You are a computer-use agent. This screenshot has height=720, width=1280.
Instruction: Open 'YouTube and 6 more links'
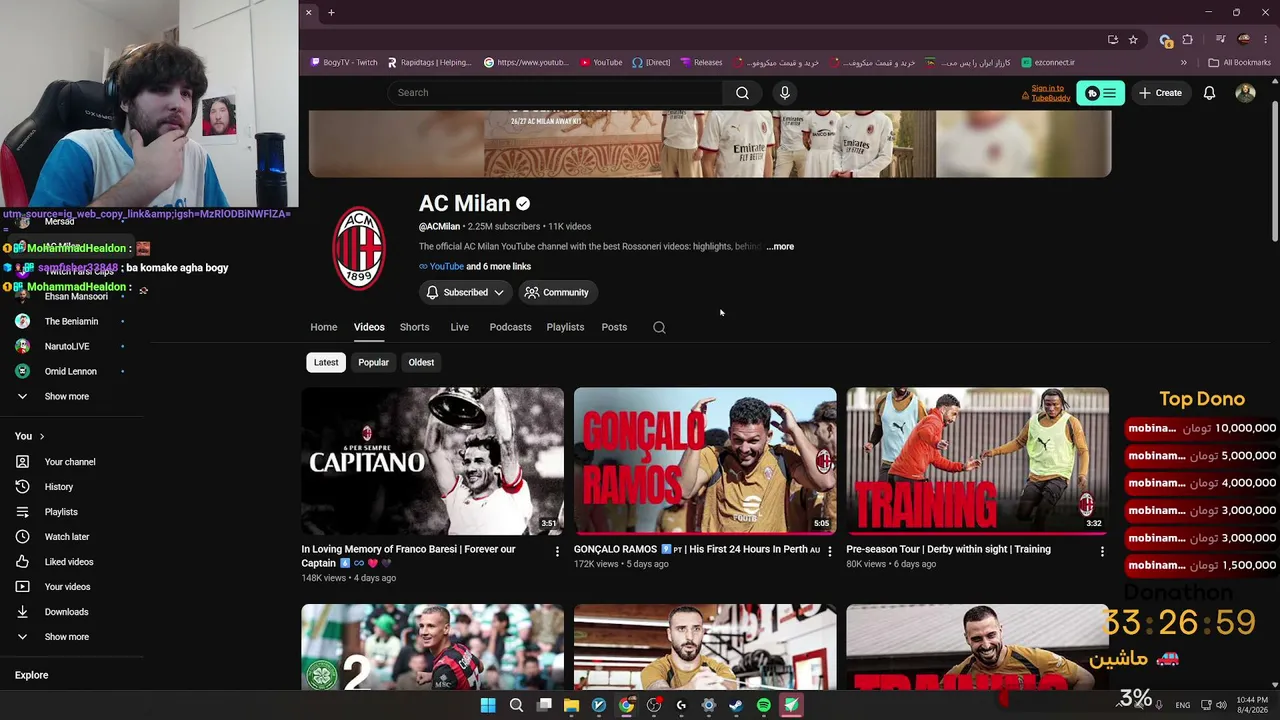coord(475,267)
